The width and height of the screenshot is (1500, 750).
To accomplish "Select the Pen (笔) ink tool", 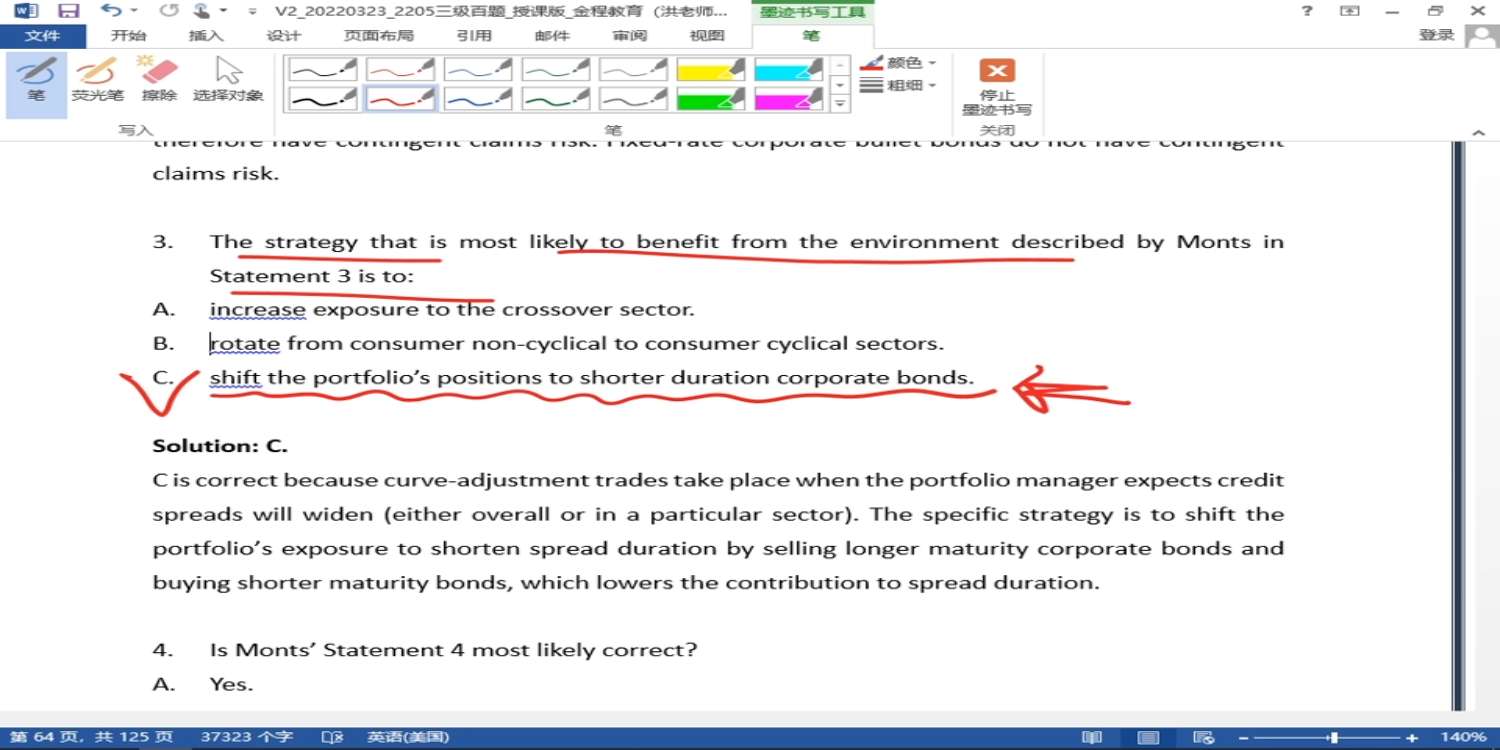I will pyautogui.click(x=37, y=84).
